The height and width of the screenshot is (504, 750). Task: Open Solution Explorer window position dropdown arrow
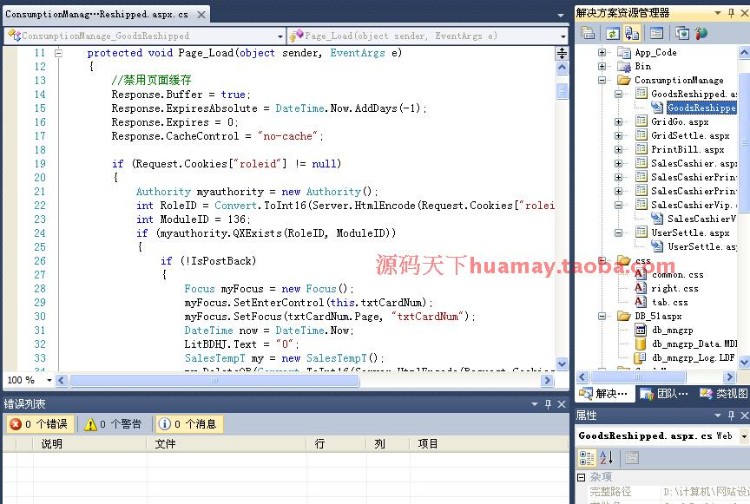(x=717, y=13)
